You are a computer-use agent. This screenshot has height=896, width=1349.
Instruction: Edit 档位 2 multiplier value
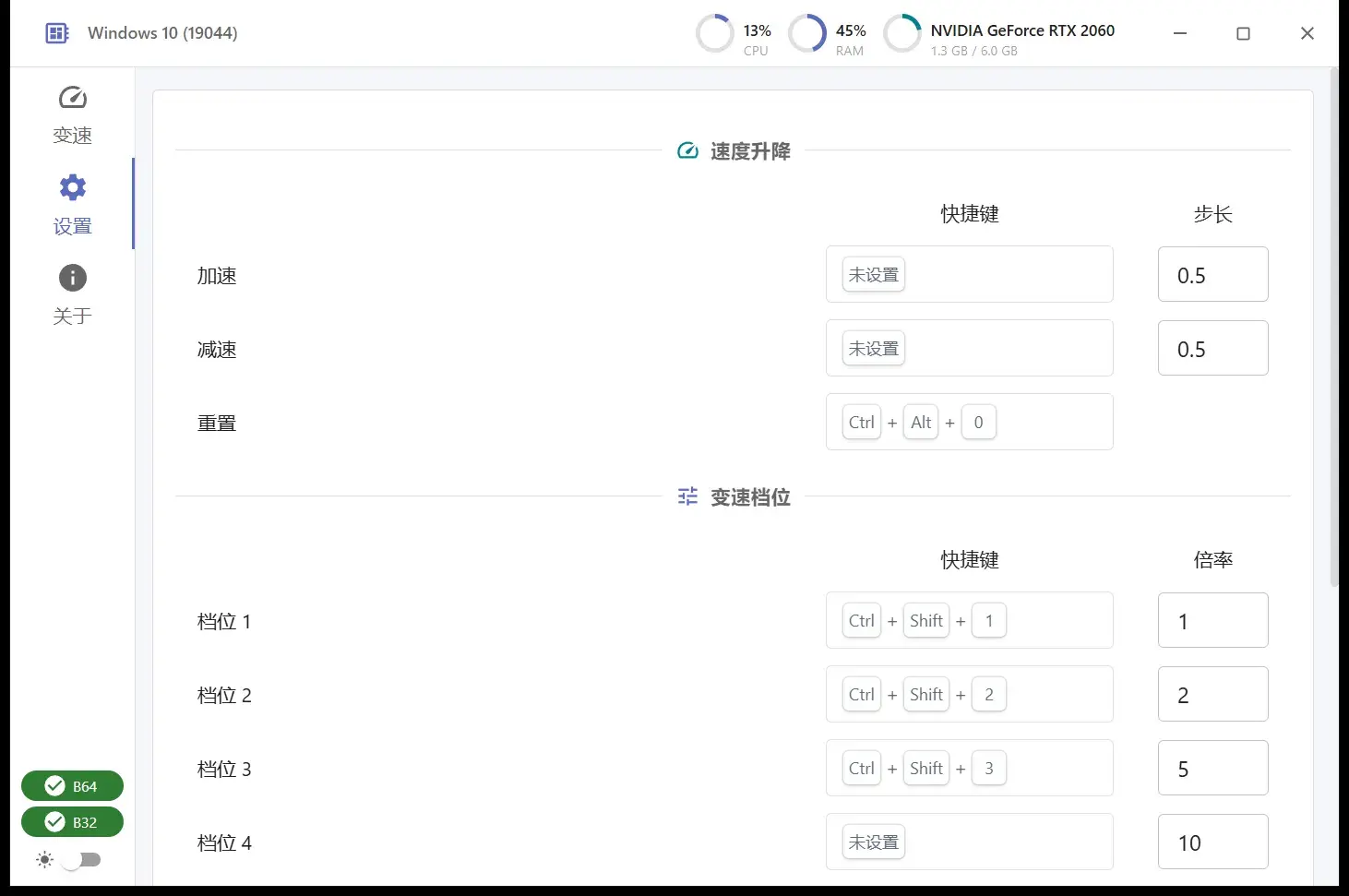(x=1212, y=694)
